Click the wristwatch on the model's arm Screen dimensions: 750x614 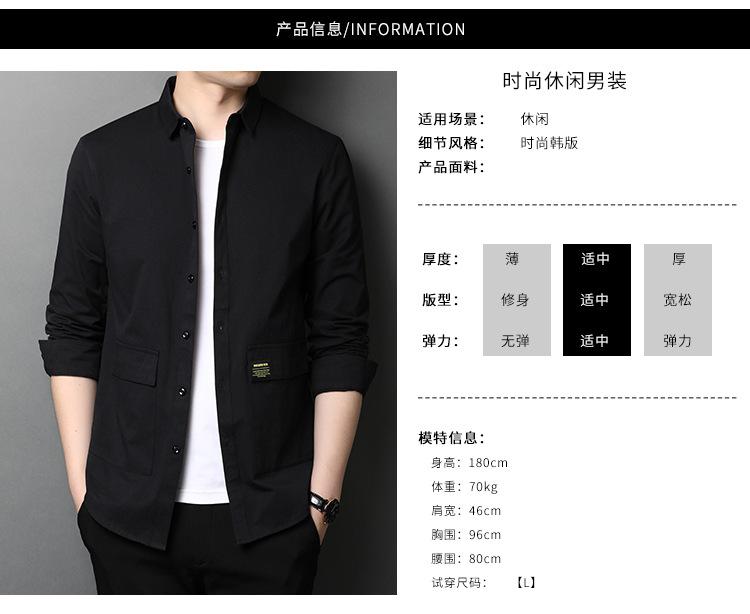click(x=325, y=506)
